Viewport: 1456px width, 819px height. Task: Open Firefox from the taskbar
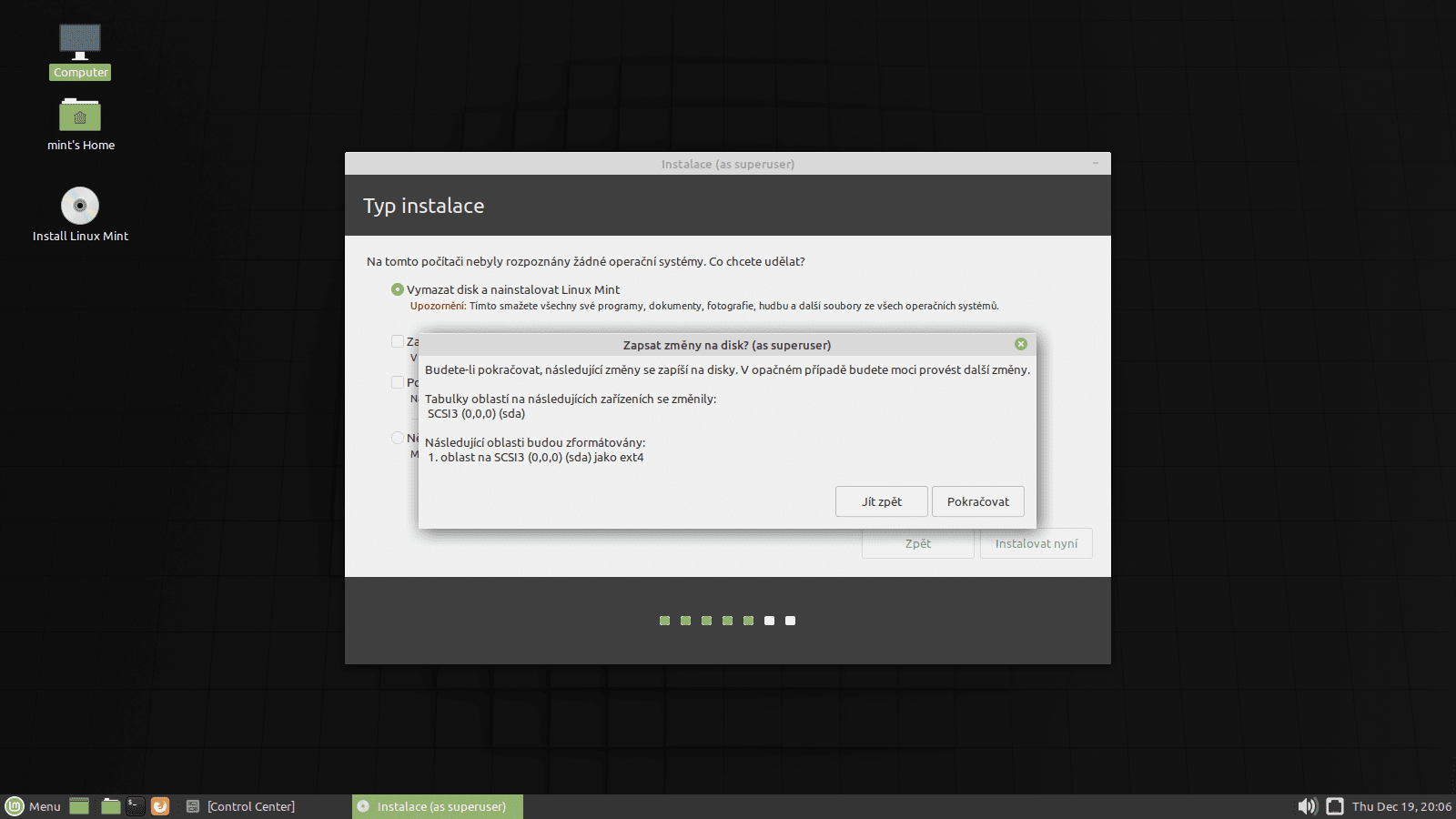160,806
